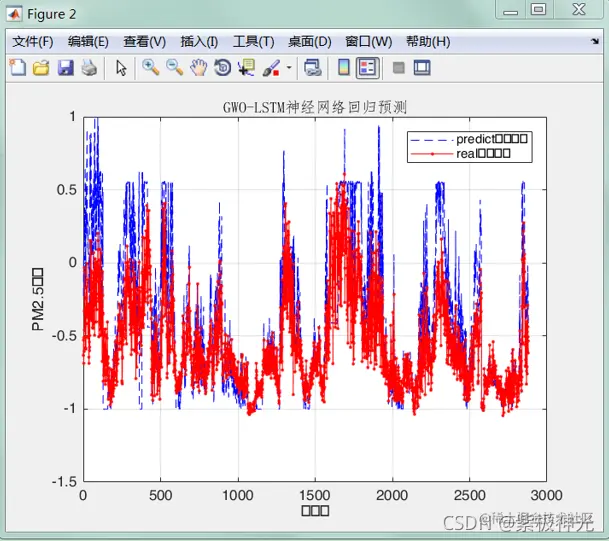Open the 帮助(H) menu

click(428, 42)
